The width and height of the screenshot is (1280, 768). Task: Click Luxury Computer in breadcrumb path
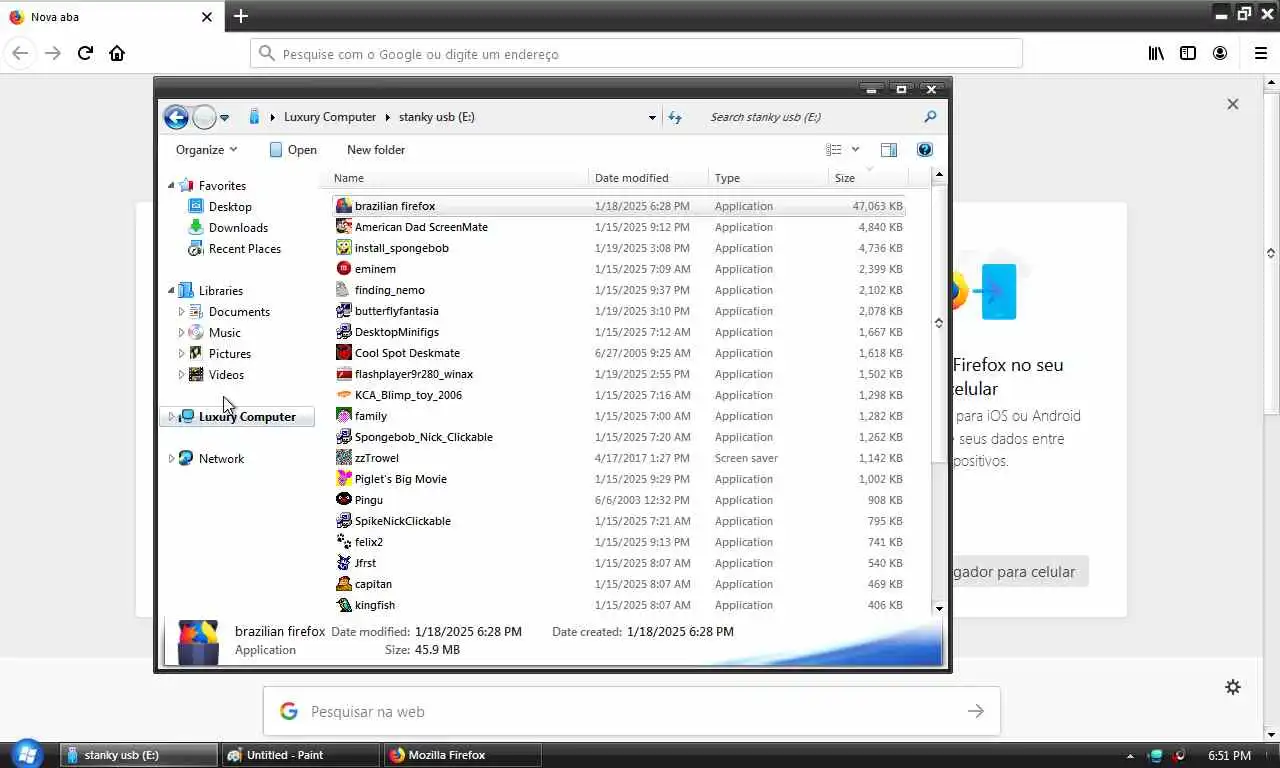[x=330, y=117]
